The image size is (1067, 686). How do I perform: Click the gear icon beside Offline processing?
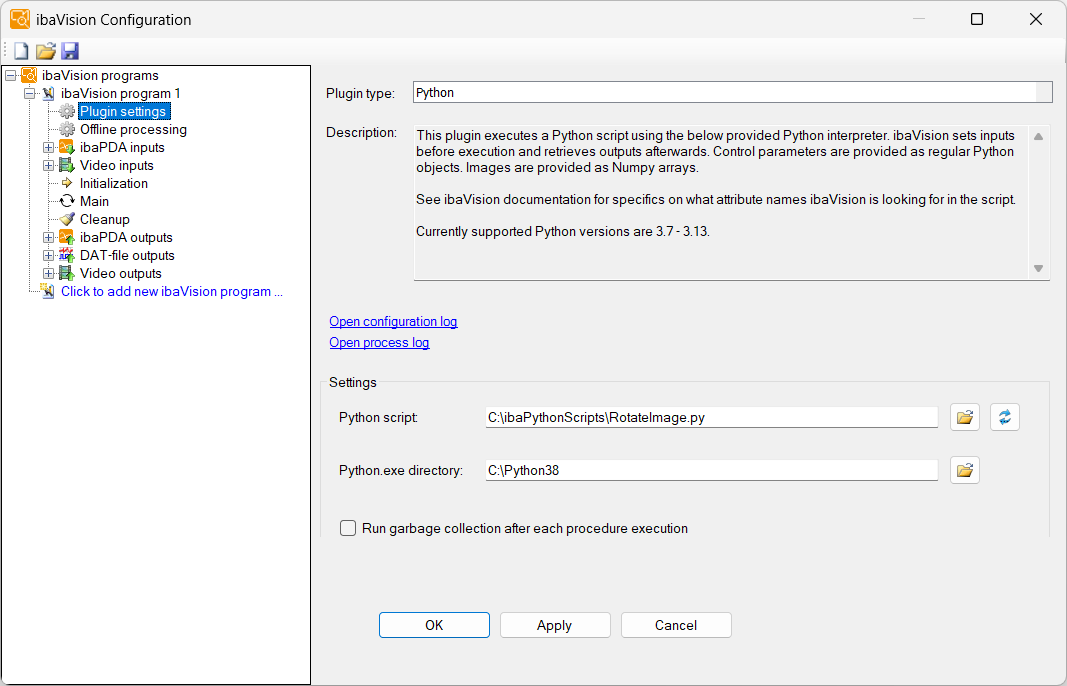67,129
